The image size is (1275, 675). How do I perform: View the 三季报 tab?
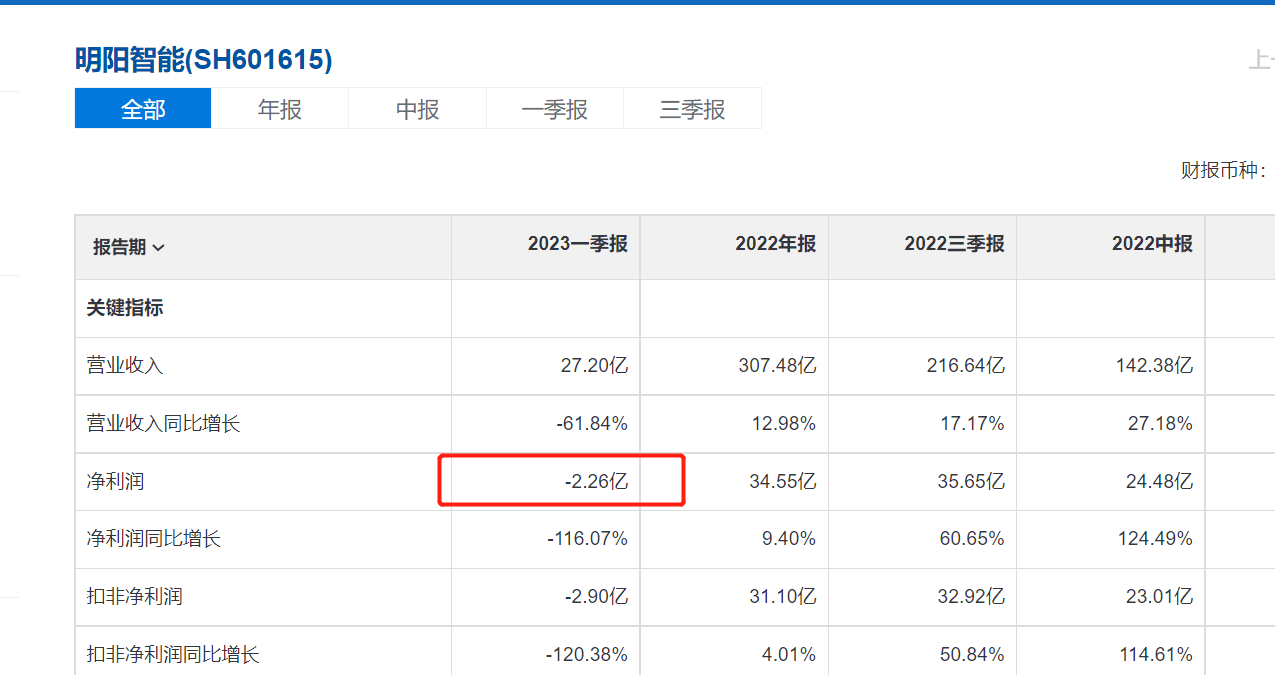coord(692,109)
